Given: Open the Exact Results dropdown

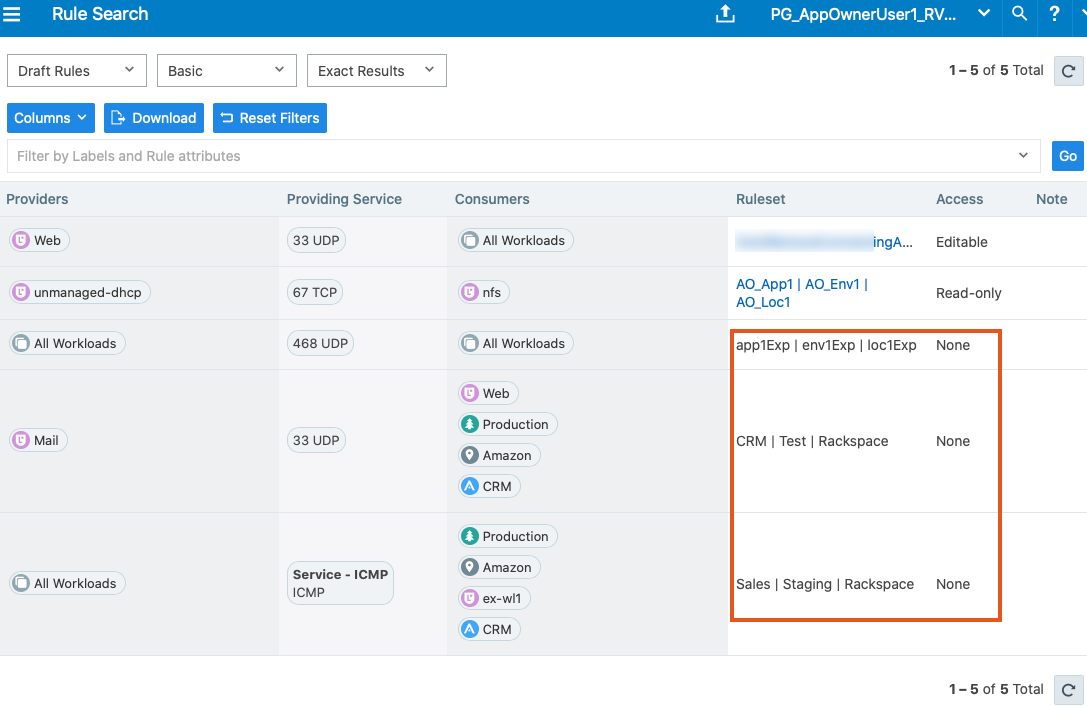Looking at the screenshot, I should (376, 71).
